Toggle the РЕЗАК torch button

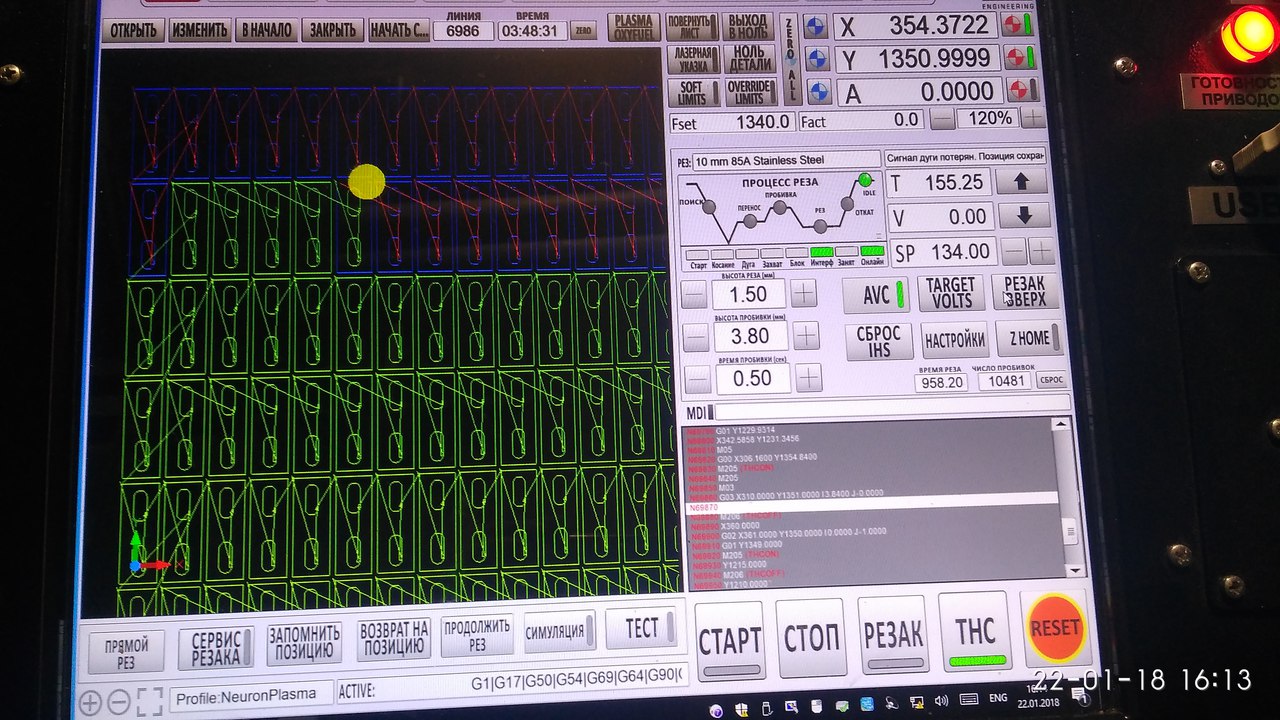tap(893, 636)
